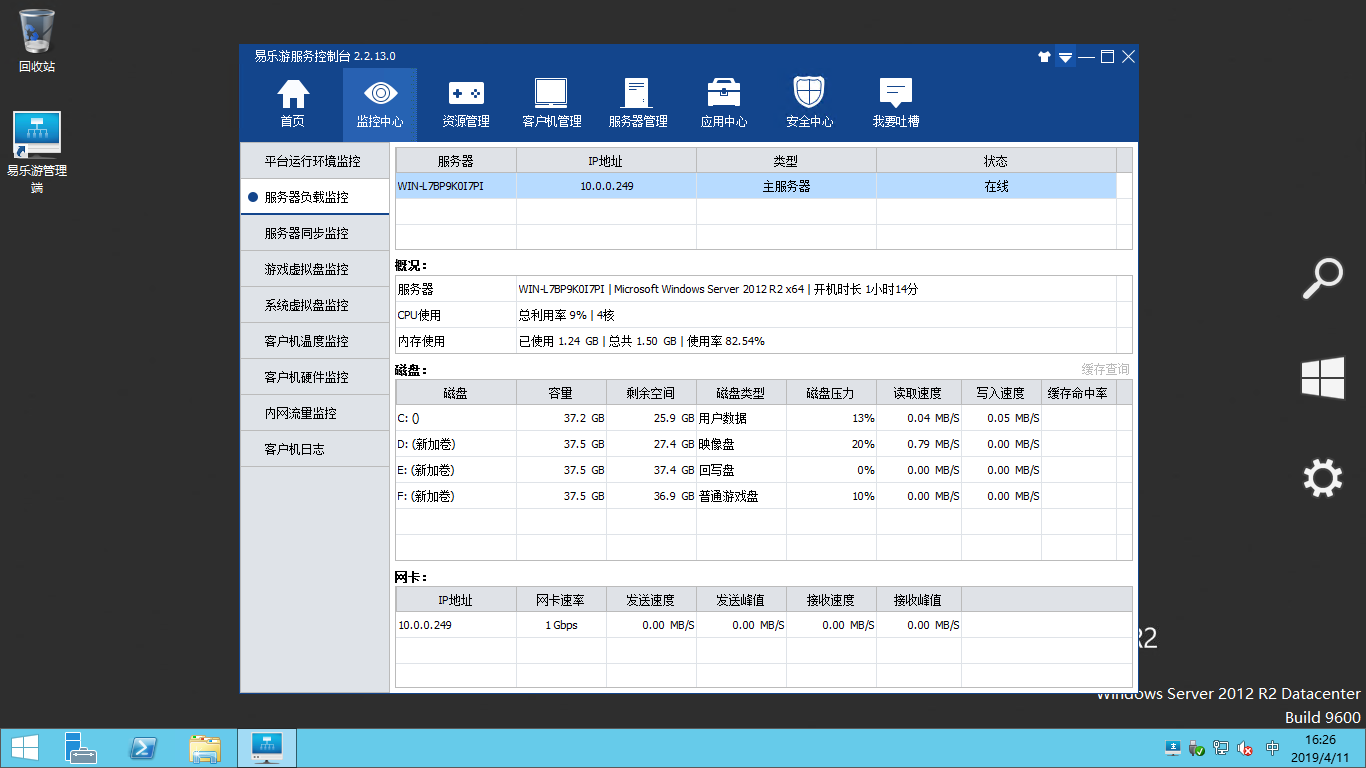
Task: Click the shirt skin icon in title bar
Action: click(1045, 57)
